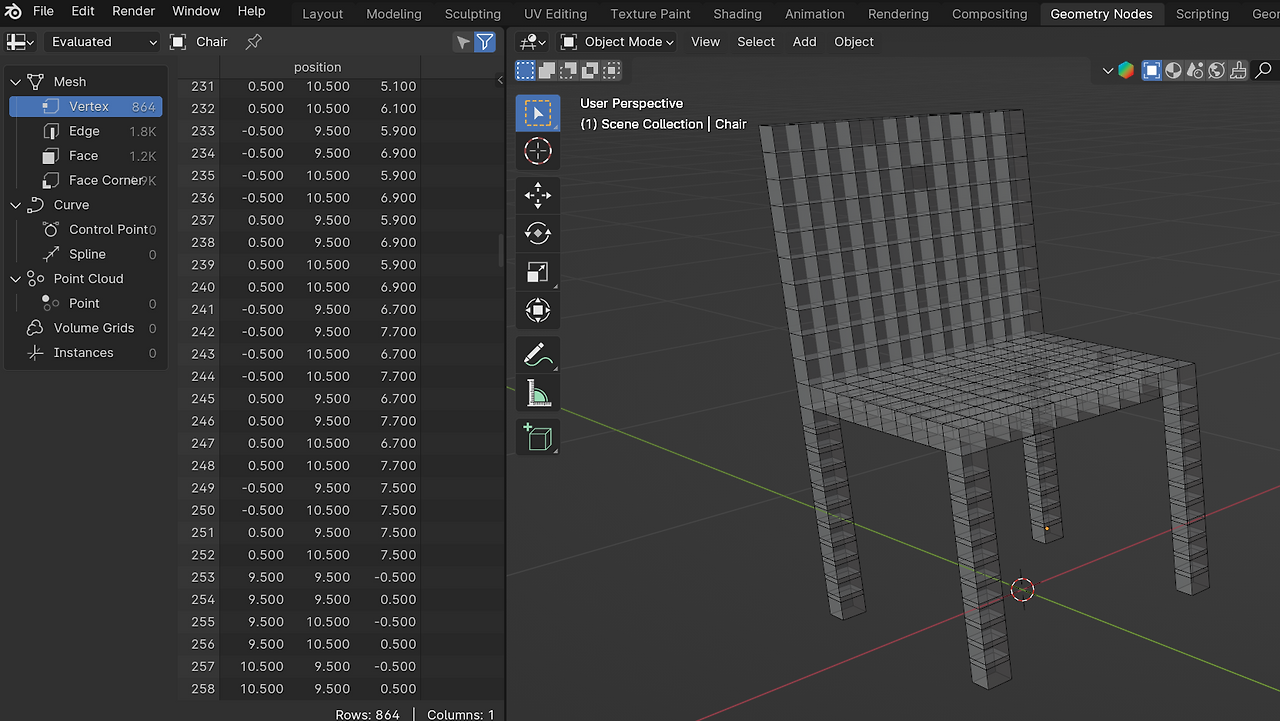Pick the 3D Cursor tool
The image size is (1280, 721).
pos(538,151)
